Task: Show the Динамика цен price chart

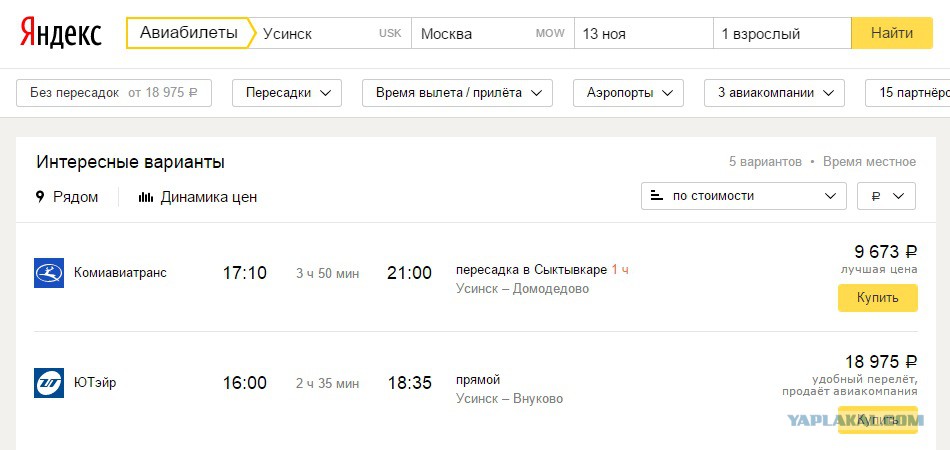Action: tap(198, 197)
